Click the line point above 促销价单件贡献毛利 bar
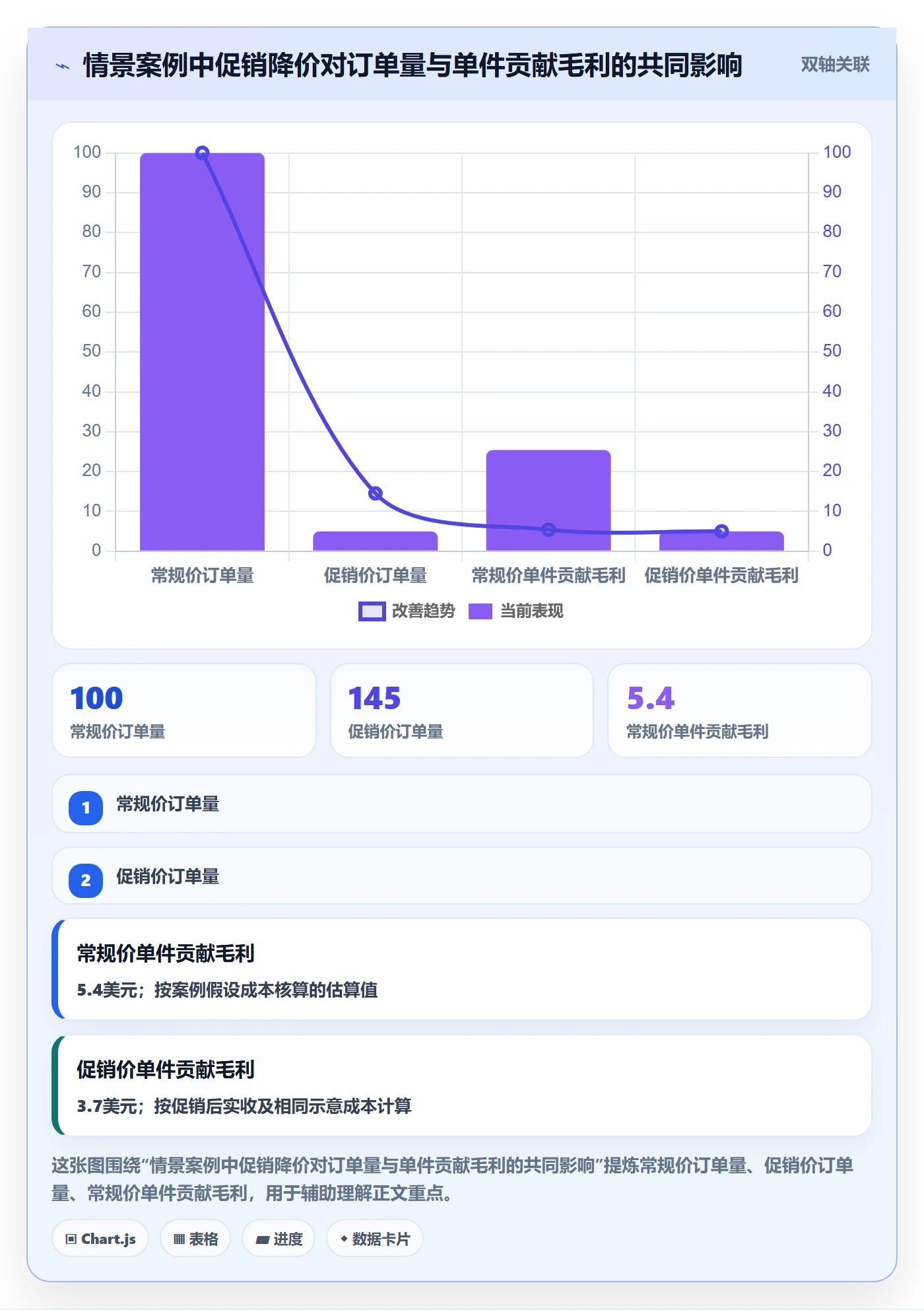924x1310 pixels. tap(721, 531)
